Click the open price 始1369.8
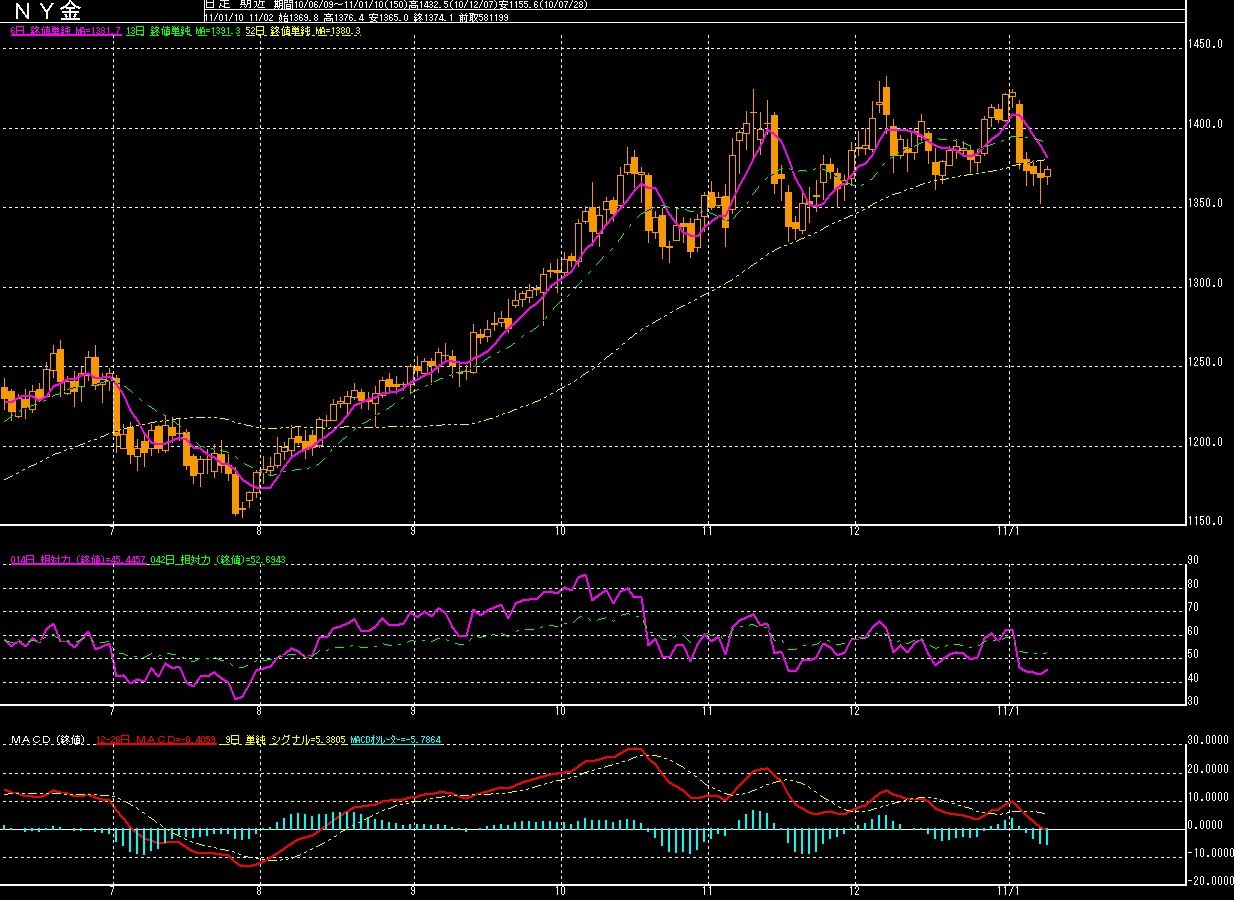 [298, 17]
